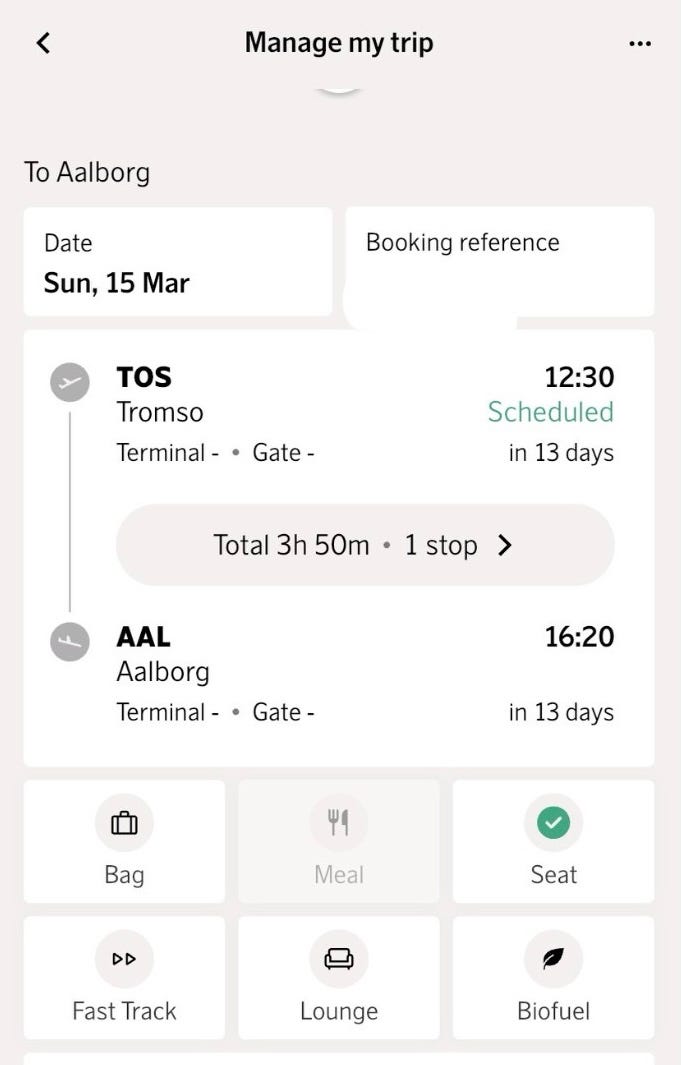Tap the Manage my trip title

click(339, 43)
